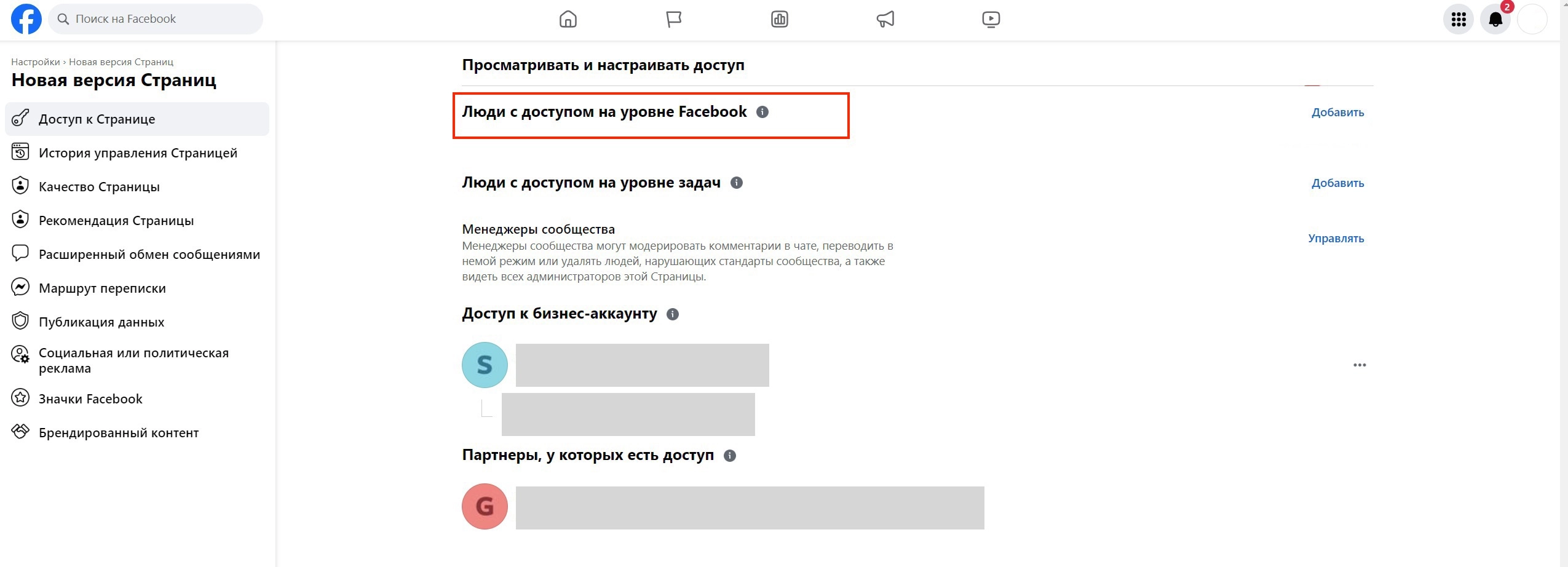Click info icon next to 'Люди с доступом на уровне задач'
This screenshot has height=567, width=1568.
737,183
